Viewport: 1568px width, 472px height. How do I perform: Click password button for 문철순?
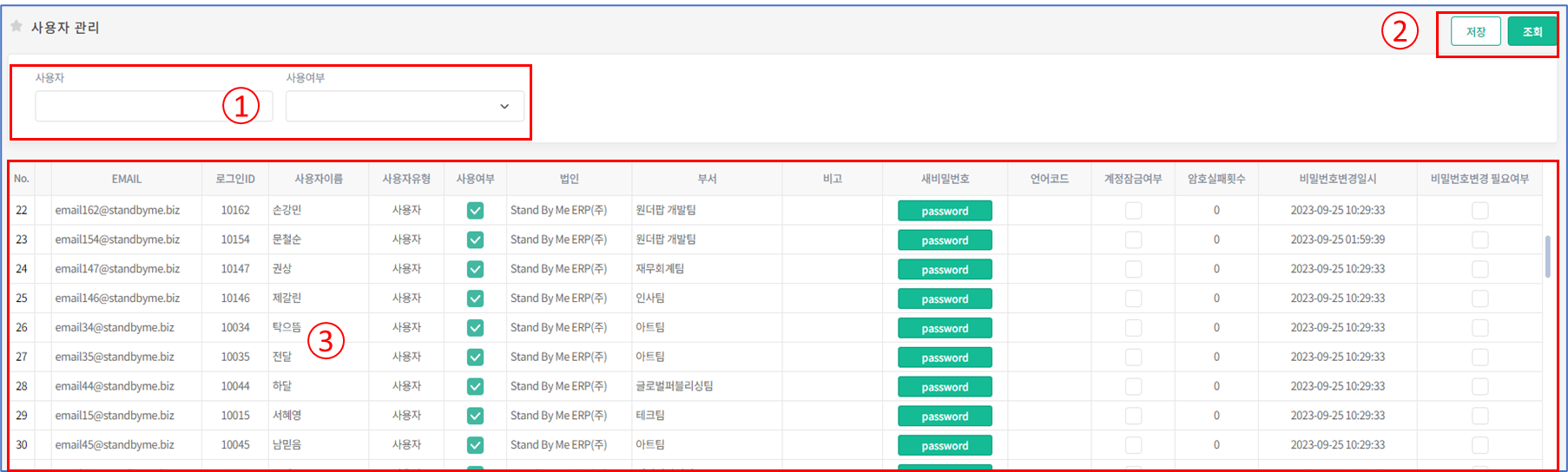point(945,240)
